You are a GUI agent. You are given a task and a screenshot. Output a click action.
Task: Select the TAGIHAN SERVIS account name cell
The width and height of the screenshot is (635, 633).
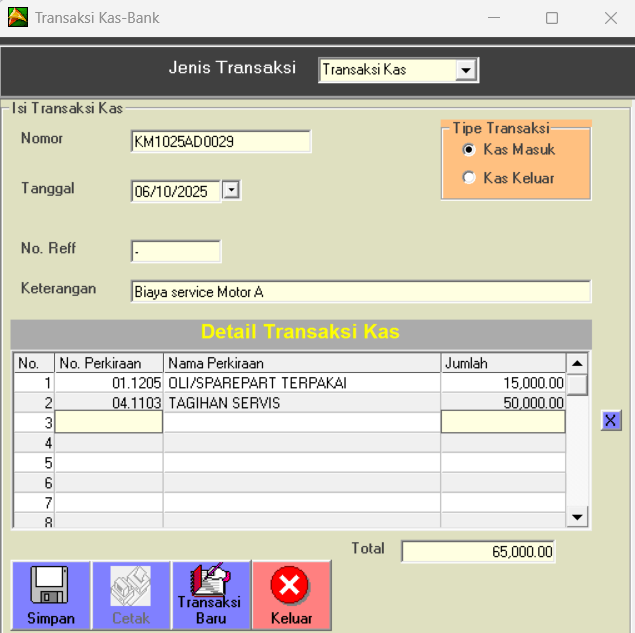[x=302, y=403]
